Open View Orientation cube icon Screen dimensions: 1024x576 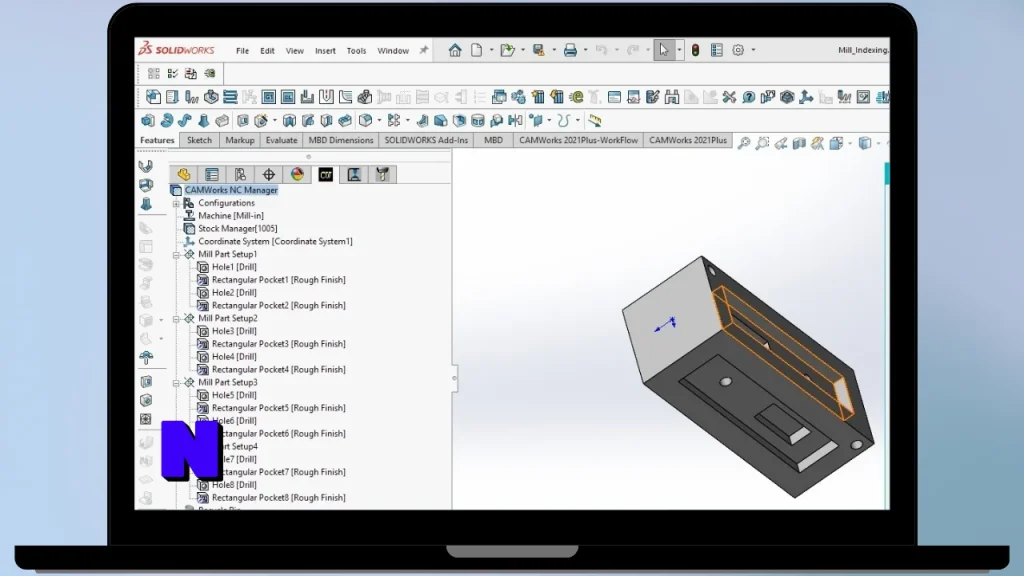click(x=837, y=143)
